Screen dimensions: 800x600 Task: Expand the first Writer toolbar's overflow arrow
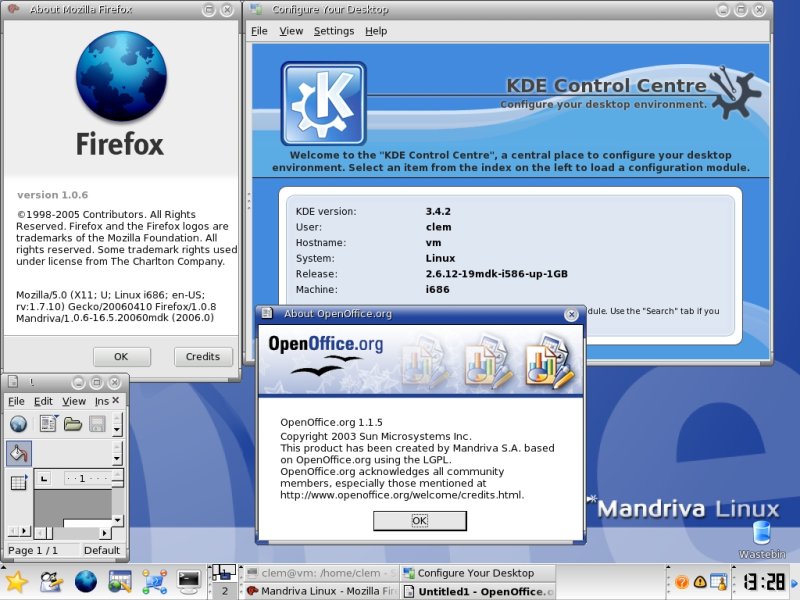pyautogui.click(x=117, y=430)
